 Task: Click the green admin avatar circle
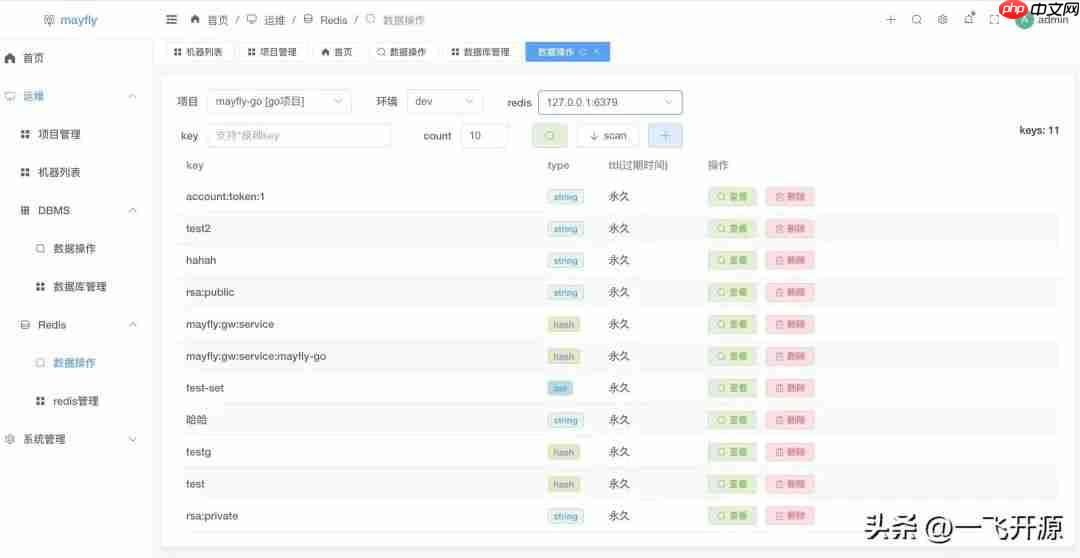1024,20
